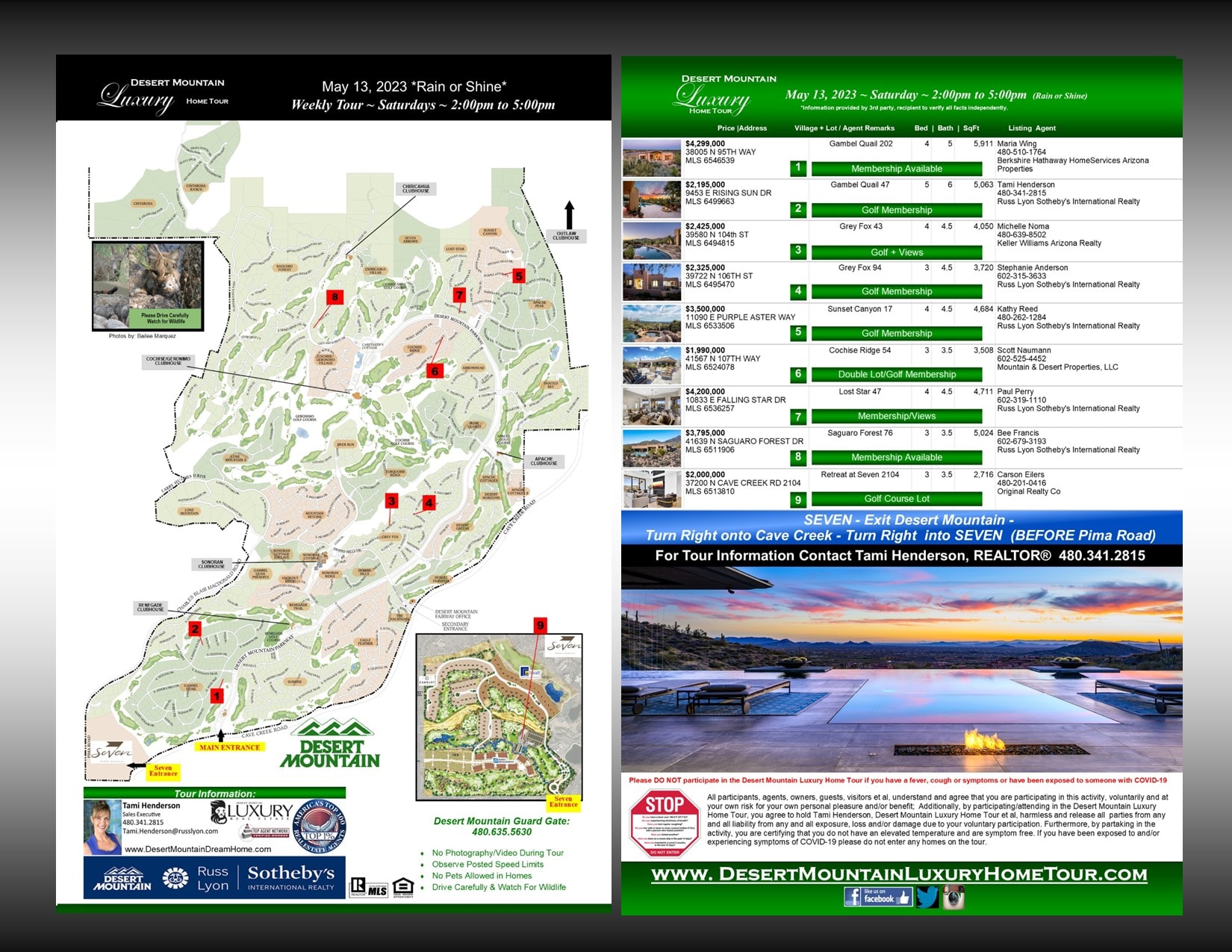Screen dimensions: 1232x952
Task: Click the green Desert Mountain logo on map
Action: 331,744
